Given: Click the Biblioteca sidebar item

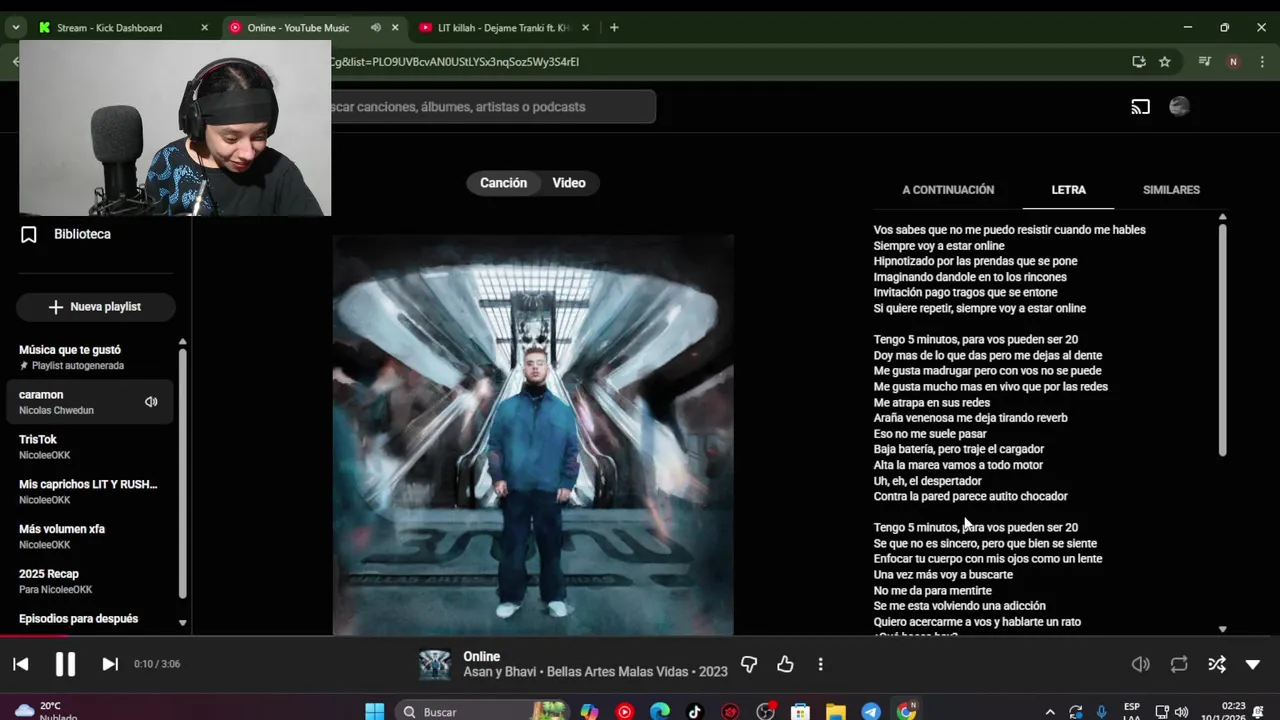Looking at the screenshot, I should pyautogui.click(x=82, y=234).
